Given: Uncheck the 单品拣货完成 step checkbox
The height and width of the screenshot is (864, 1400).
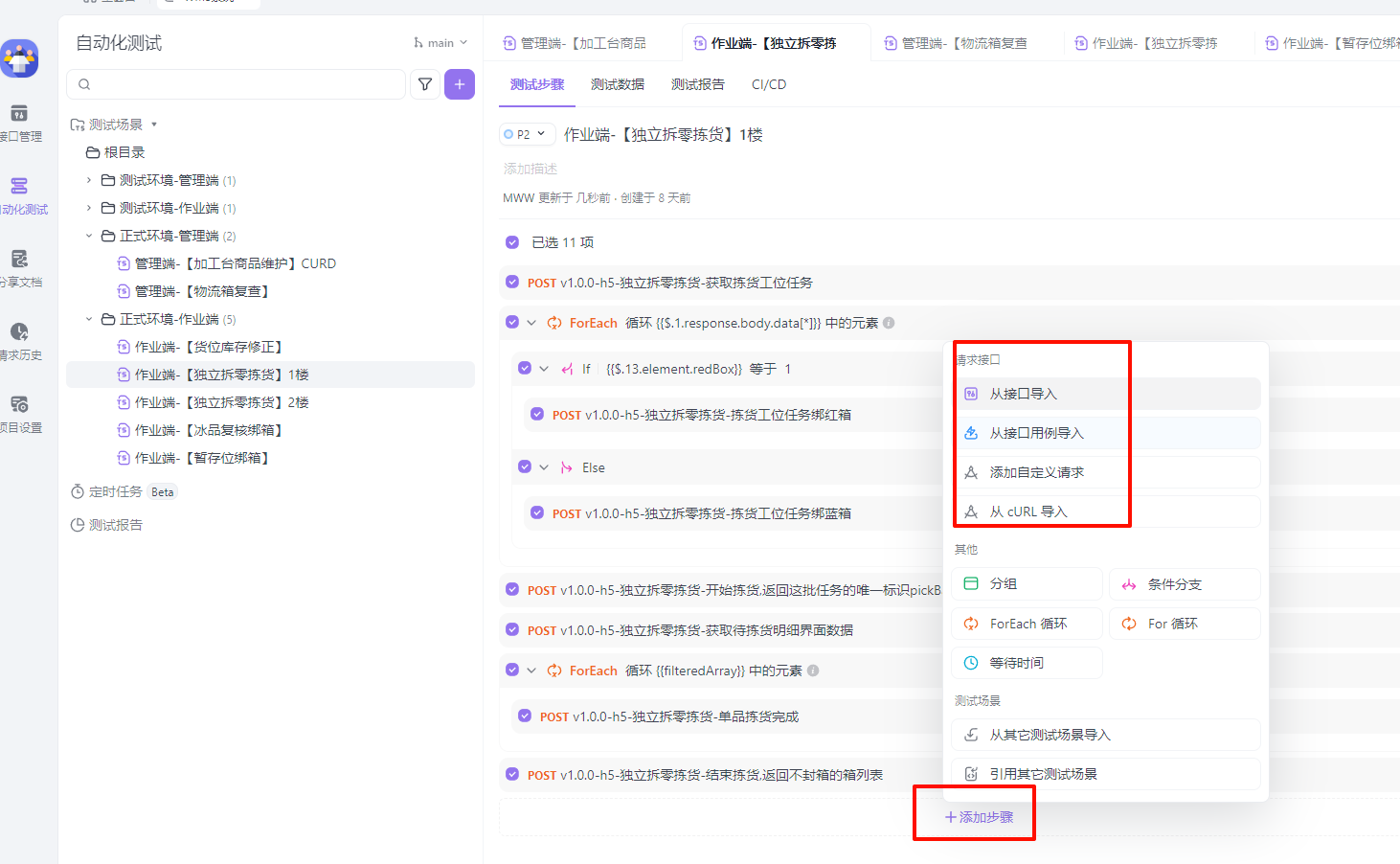Looking at the screenshot, I should pos(525,716).
